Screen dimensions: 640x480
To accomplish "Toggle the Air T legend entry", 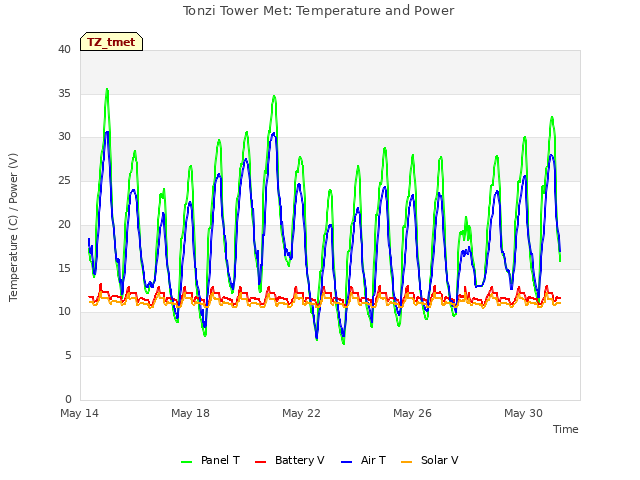I will (x=363, y=460).
